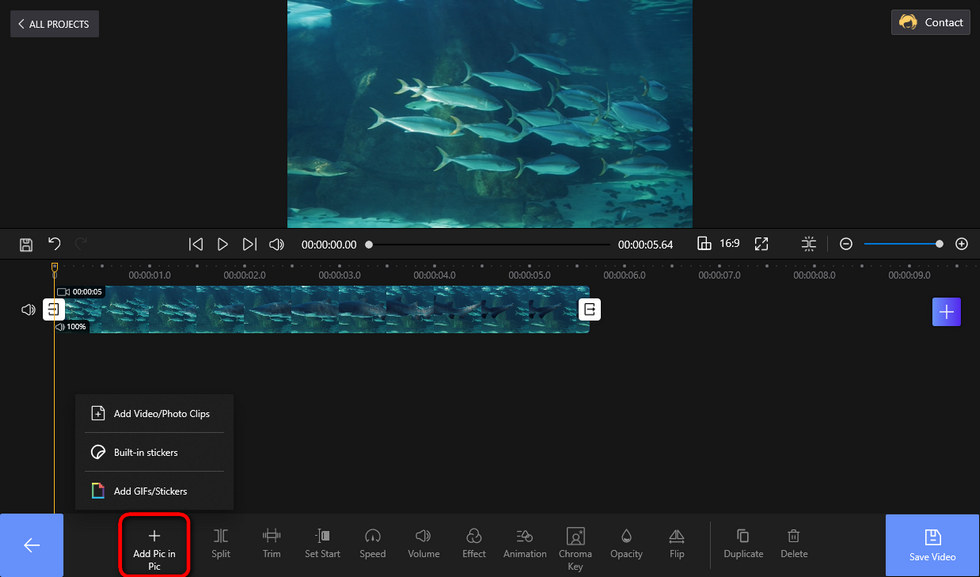
Task: Open the Opacity control
Action: point(626,543)
